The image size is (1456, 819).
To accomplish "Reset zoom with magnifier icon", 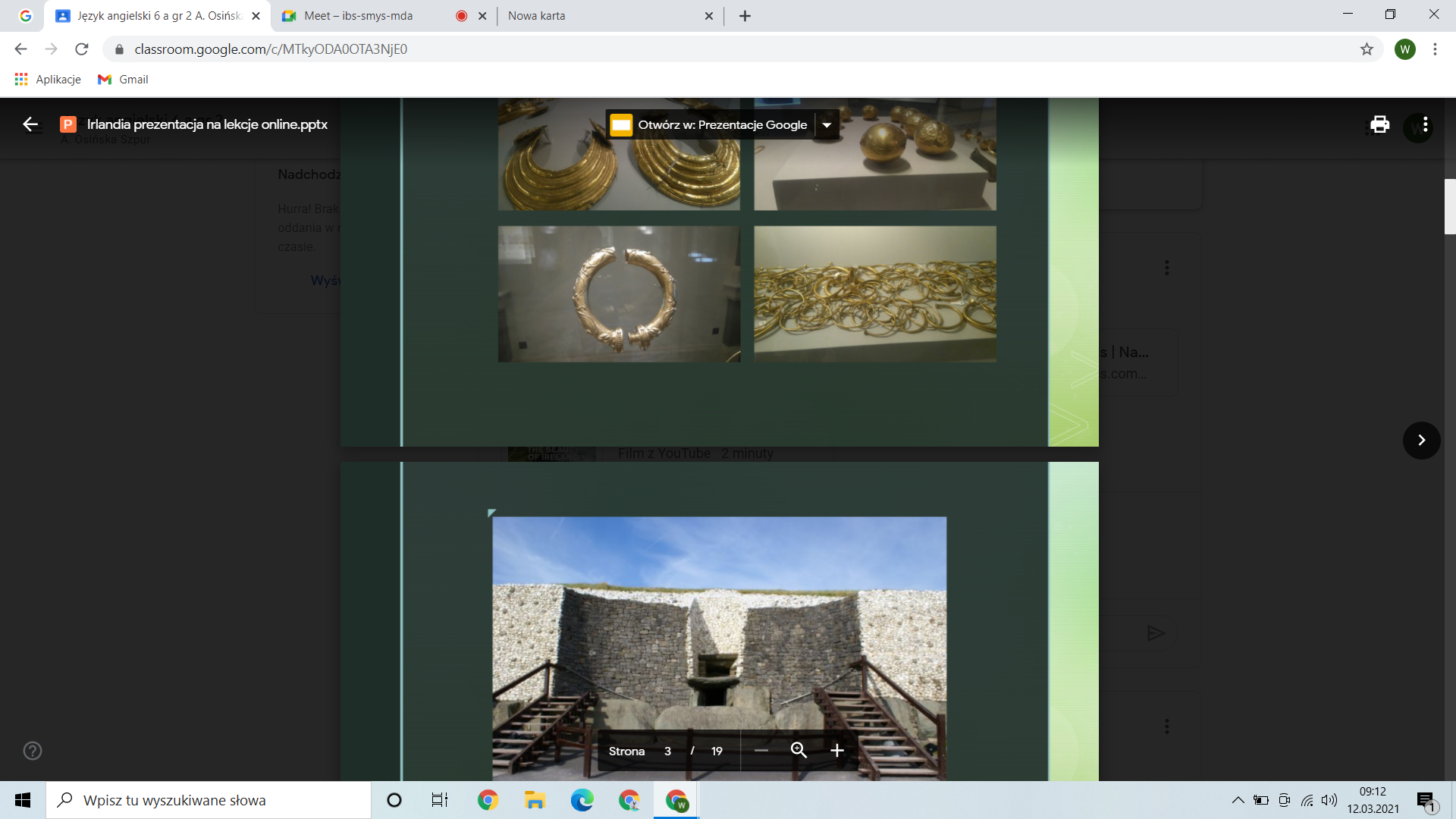I will (799, 751).
